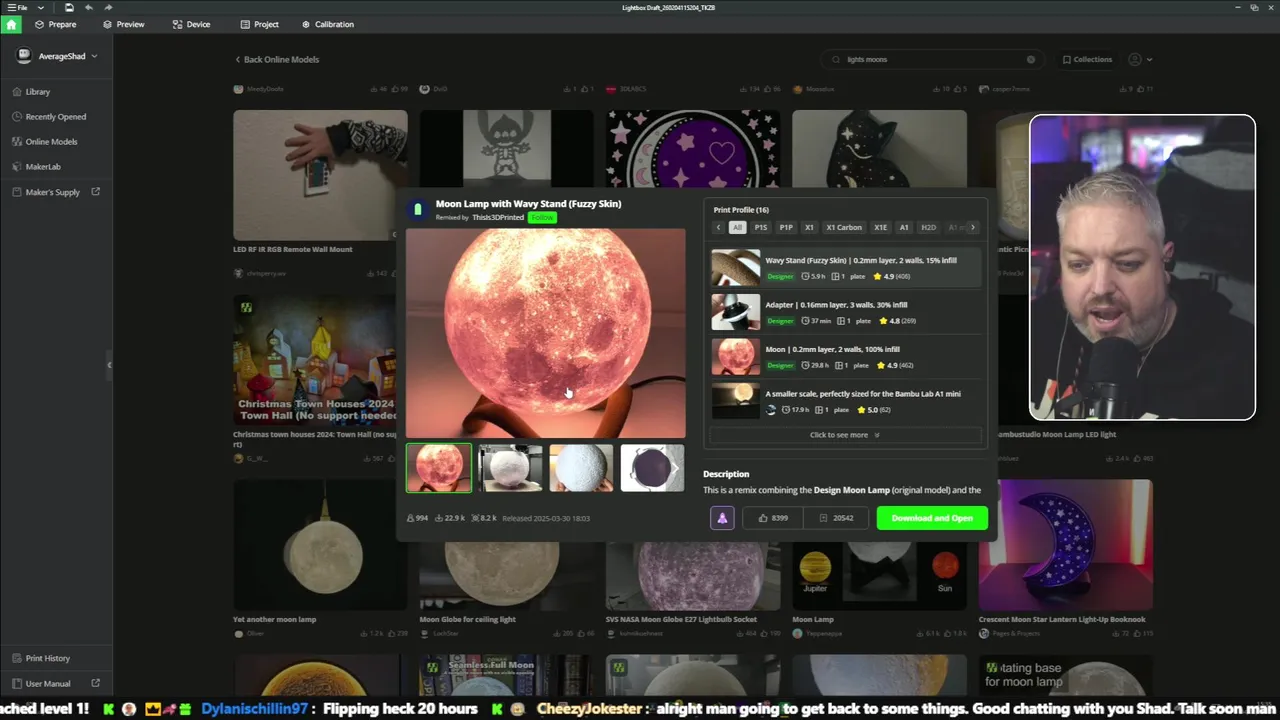
Task: Clear the search text with X icon
Action: [x=1031, y=59]
